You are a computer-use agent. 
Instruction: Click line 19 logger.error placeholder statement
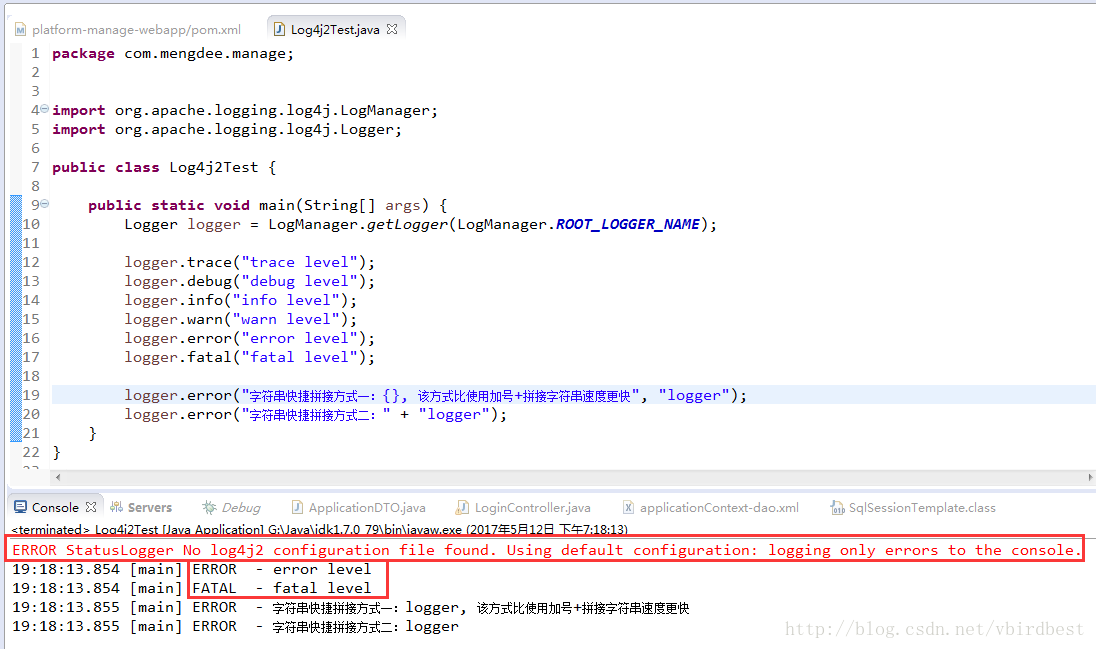(435, 395)
